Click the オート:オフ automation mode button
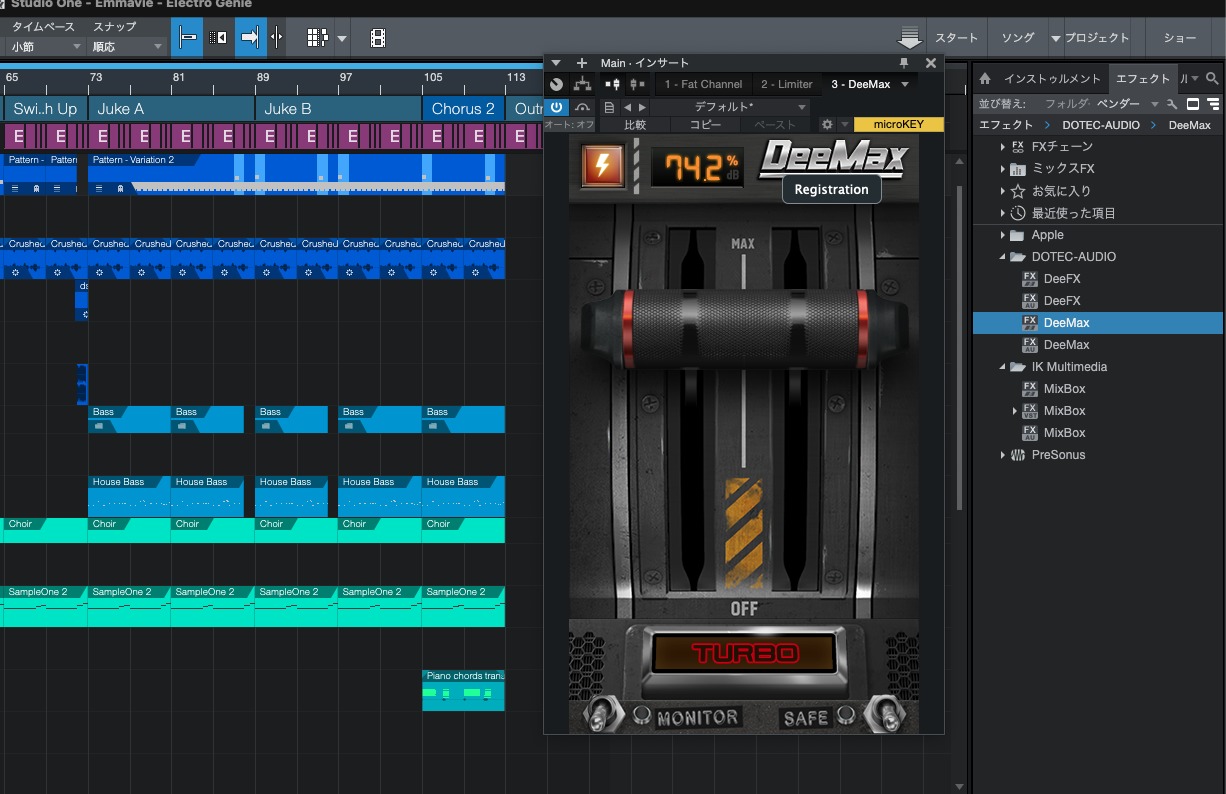 569,125
